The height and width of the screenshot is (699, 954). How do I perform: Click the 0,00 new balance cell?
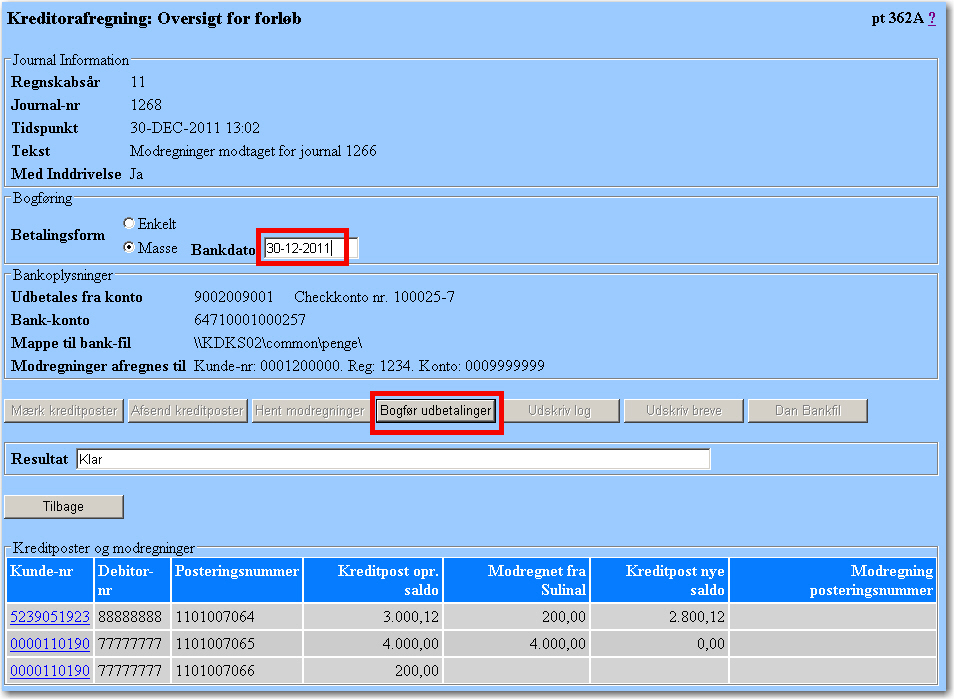coord(660,644)
